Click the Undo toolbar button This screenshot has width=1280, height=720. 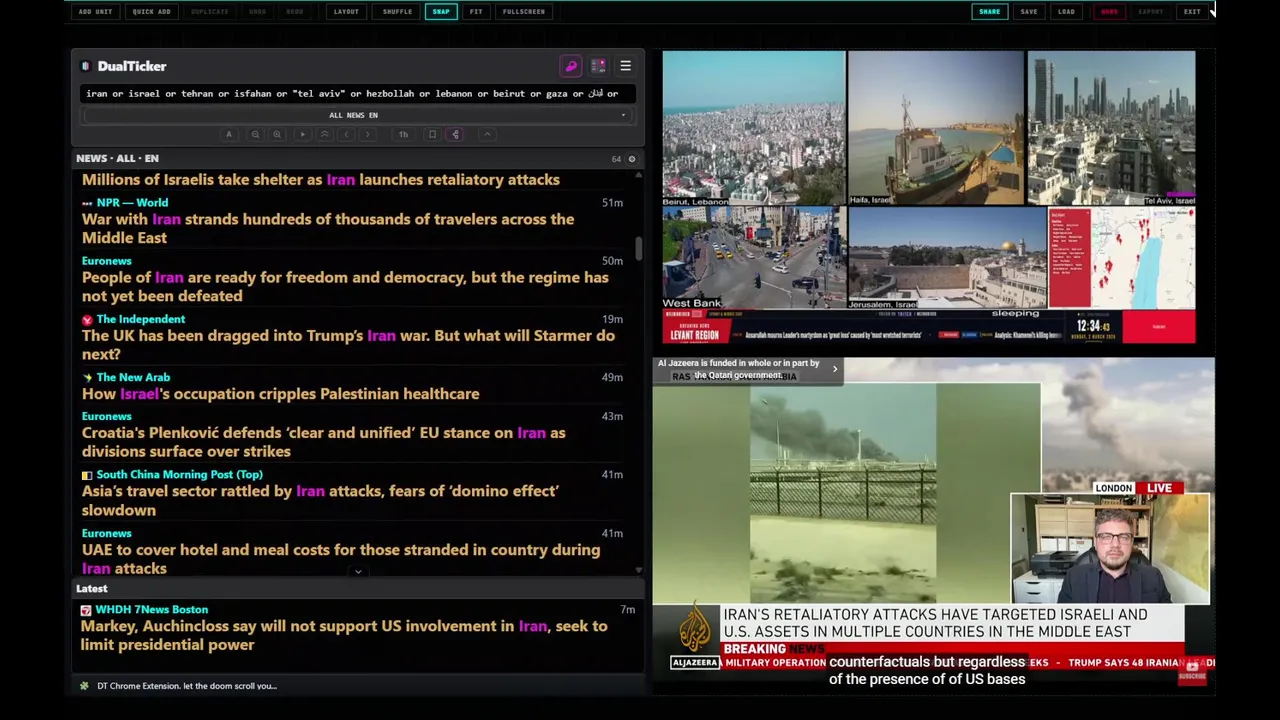click(x=257, y=12)
